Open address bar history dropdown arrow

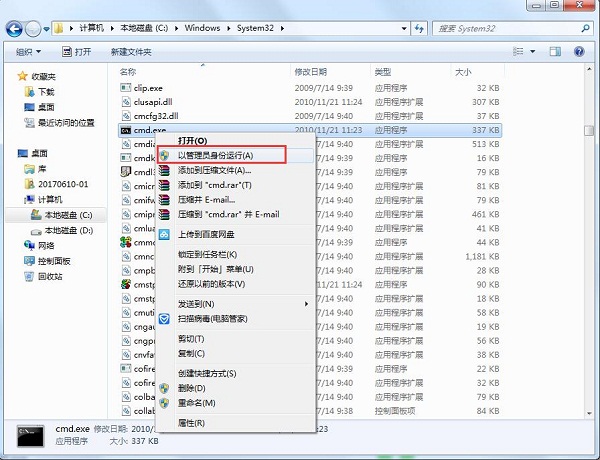coord(404,28)
